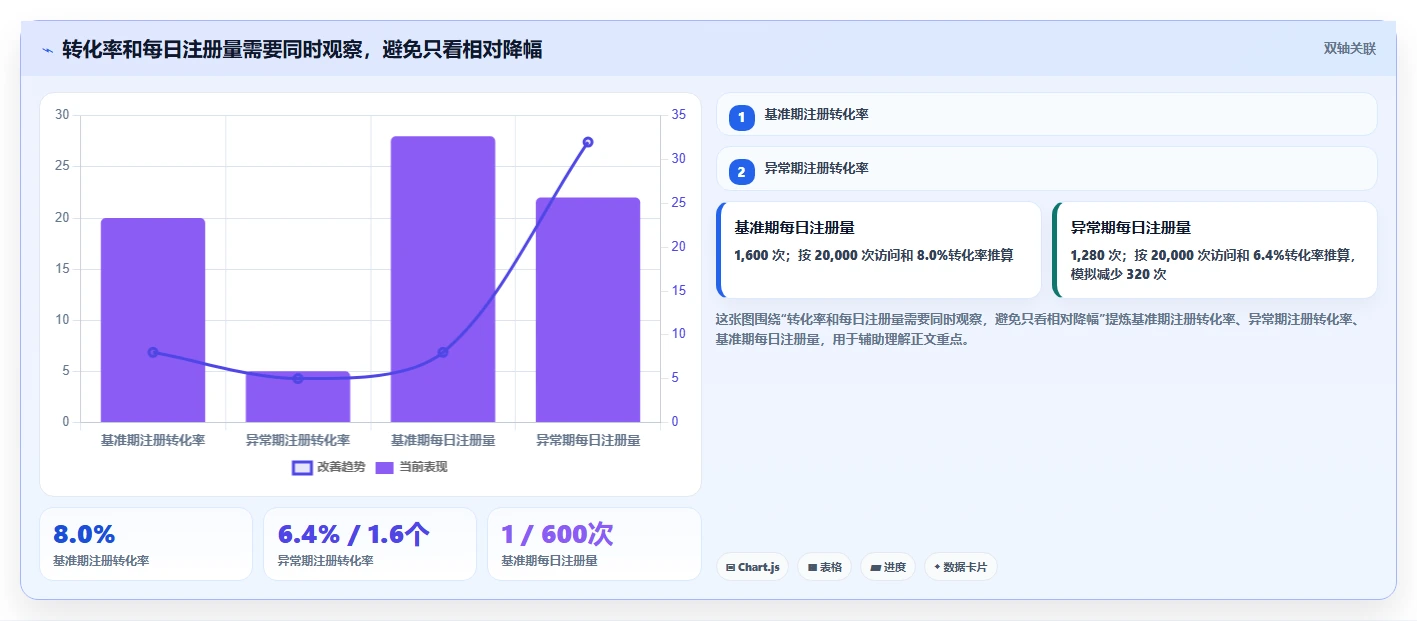Click the 表格 chip icon
Screen dimensions: 1417x621
(812, 568)
